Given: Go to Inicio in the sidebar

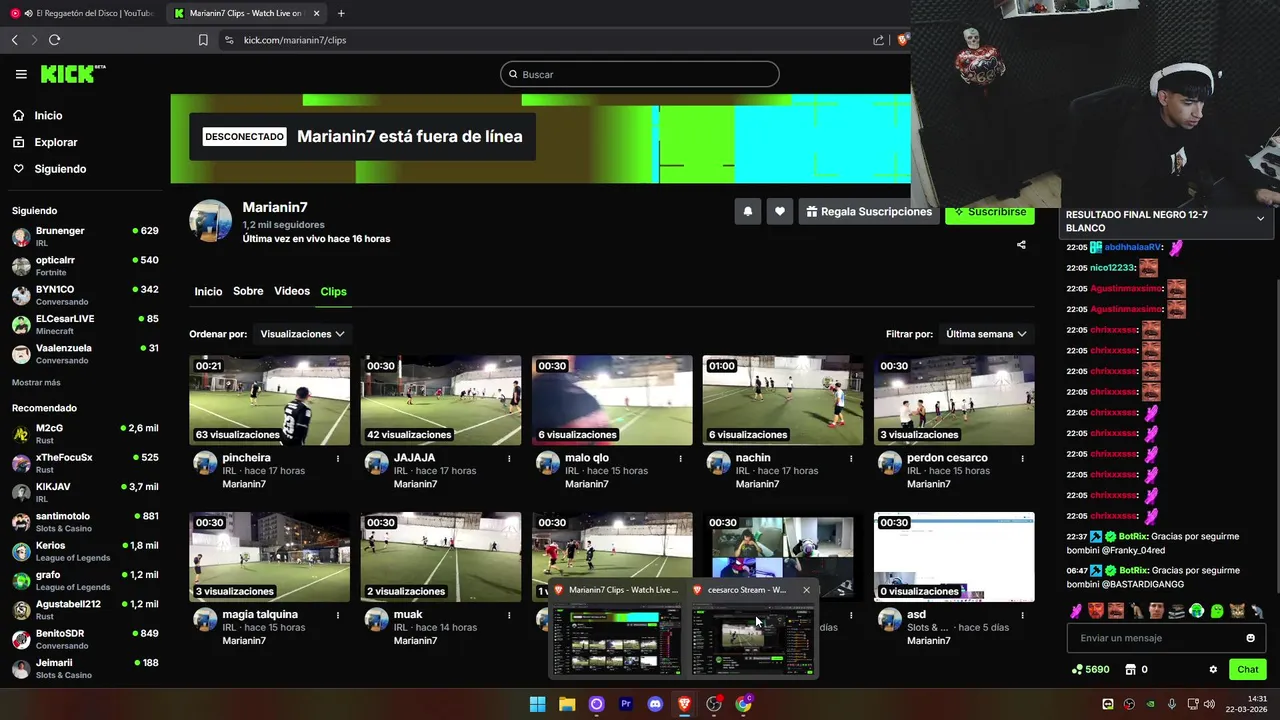Looking at the screenshot, I should pyautogui.click(x=48, y=116).
